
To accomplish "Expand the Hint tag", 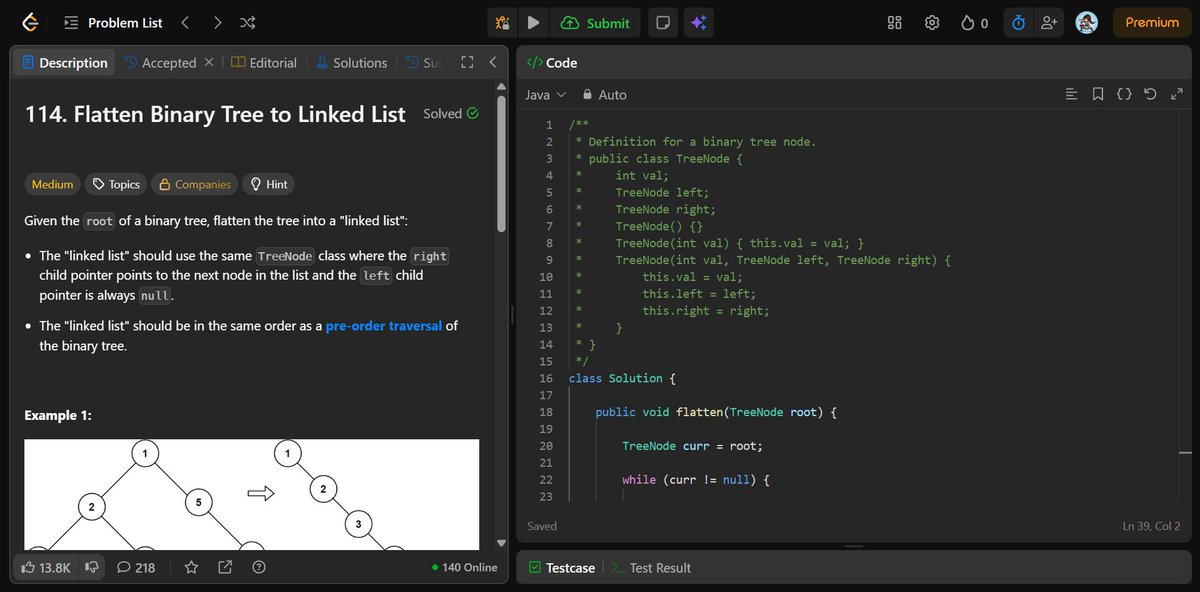I will tap(269, 184).
